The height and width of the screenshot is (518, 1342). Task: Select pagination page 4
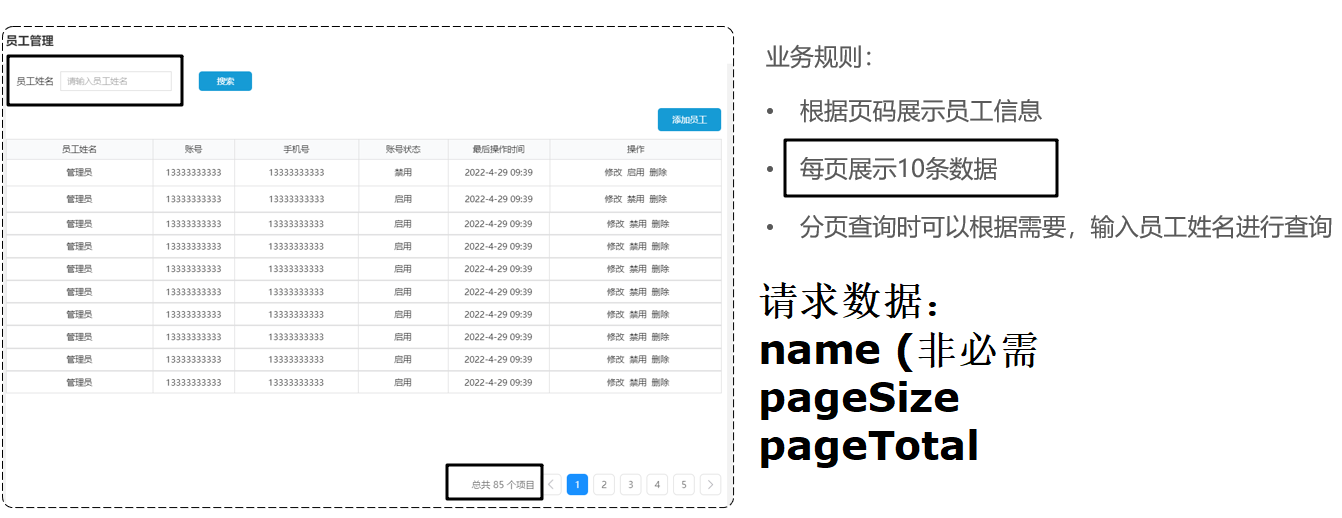coord(657,485)
